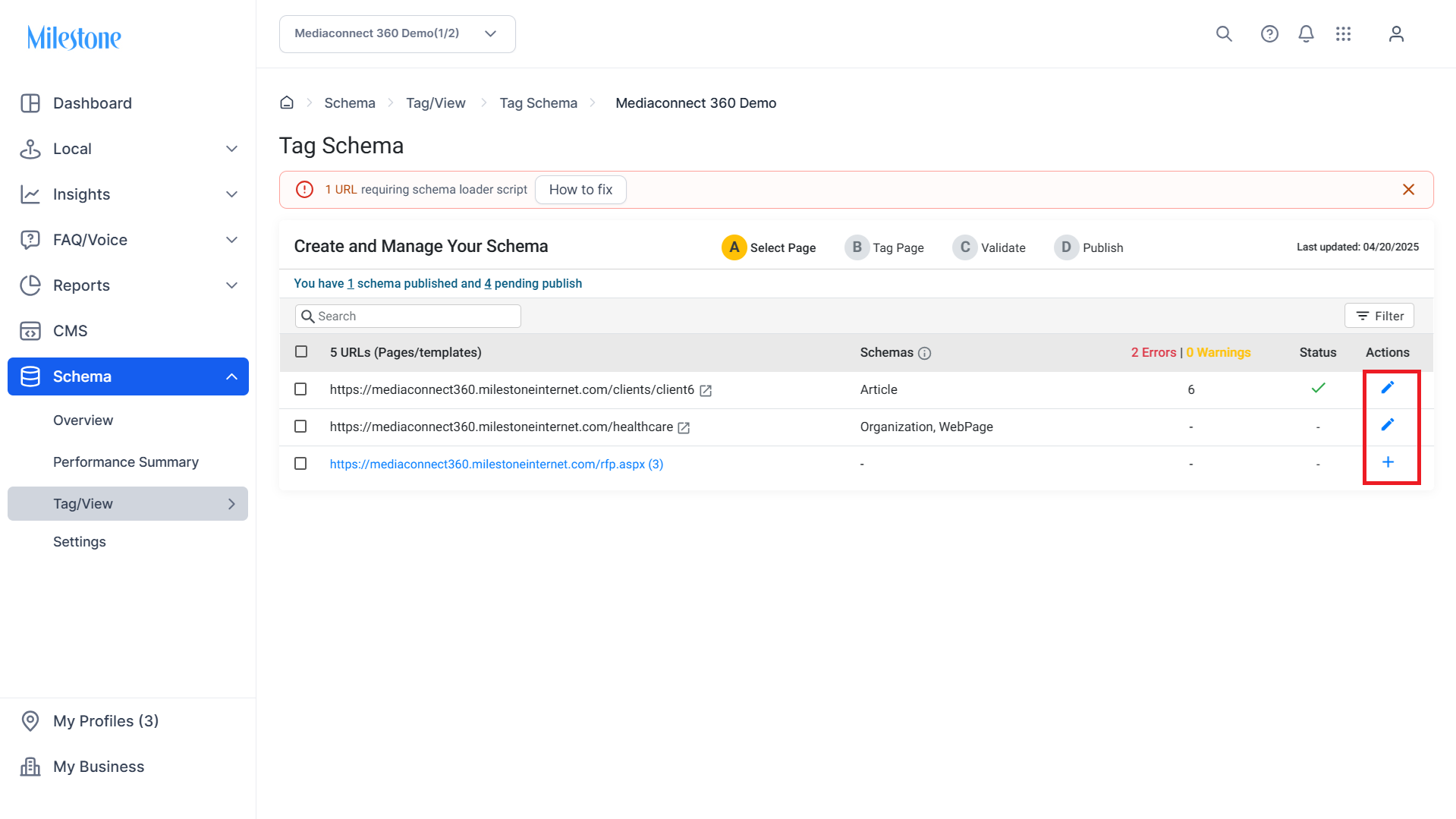Click the Article schema cell
The image size is (1456, 819).
[879, 389]
